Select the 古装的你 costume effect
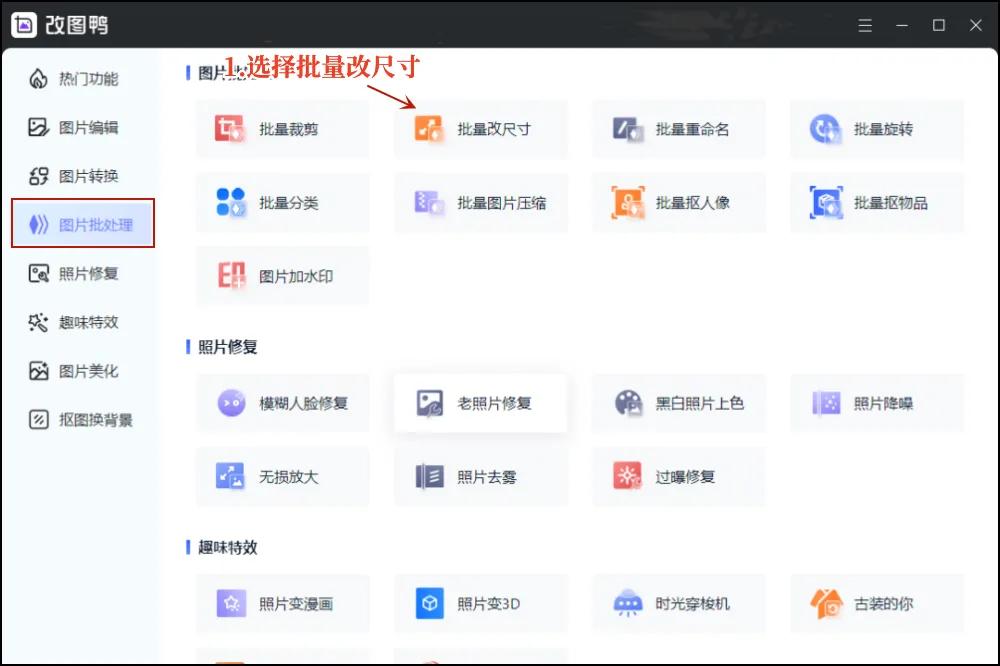The width and height of the screenshot is (1000, 666). point(877,603)
